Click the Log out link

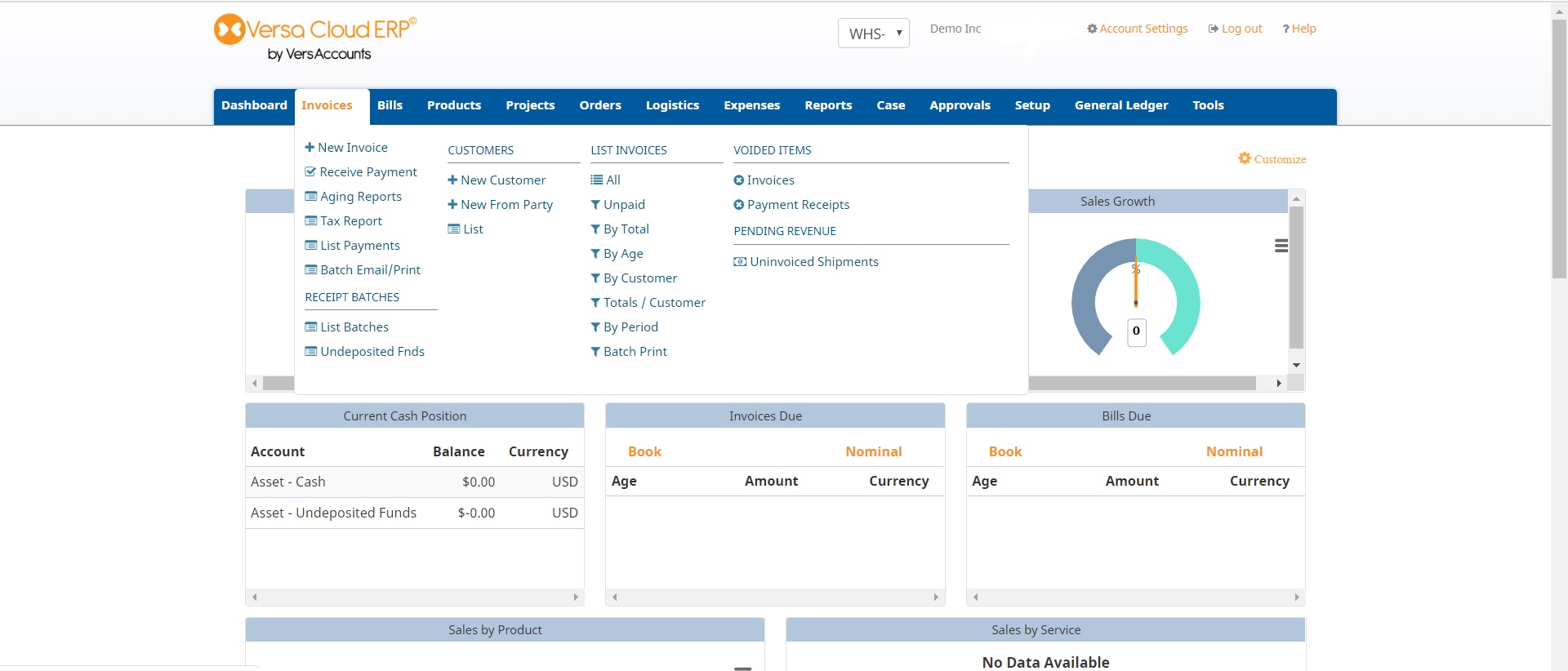point(1235,29)
